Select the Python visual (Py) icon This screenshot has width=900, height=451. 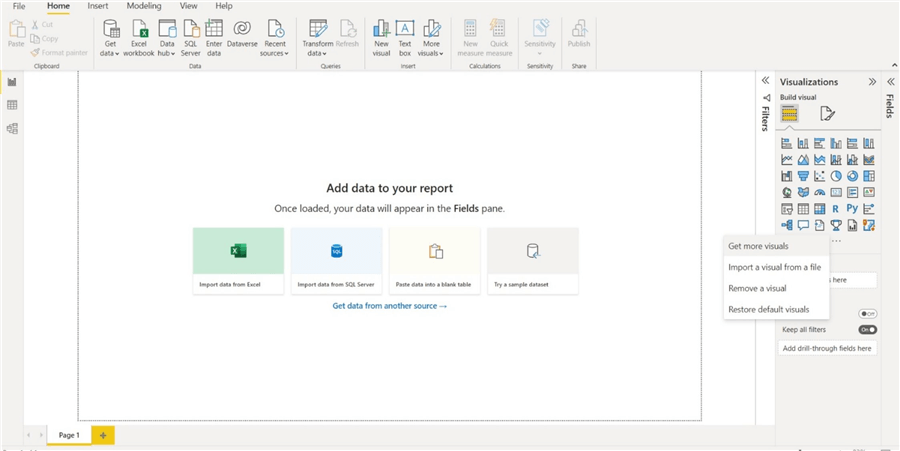pos(852,209)
